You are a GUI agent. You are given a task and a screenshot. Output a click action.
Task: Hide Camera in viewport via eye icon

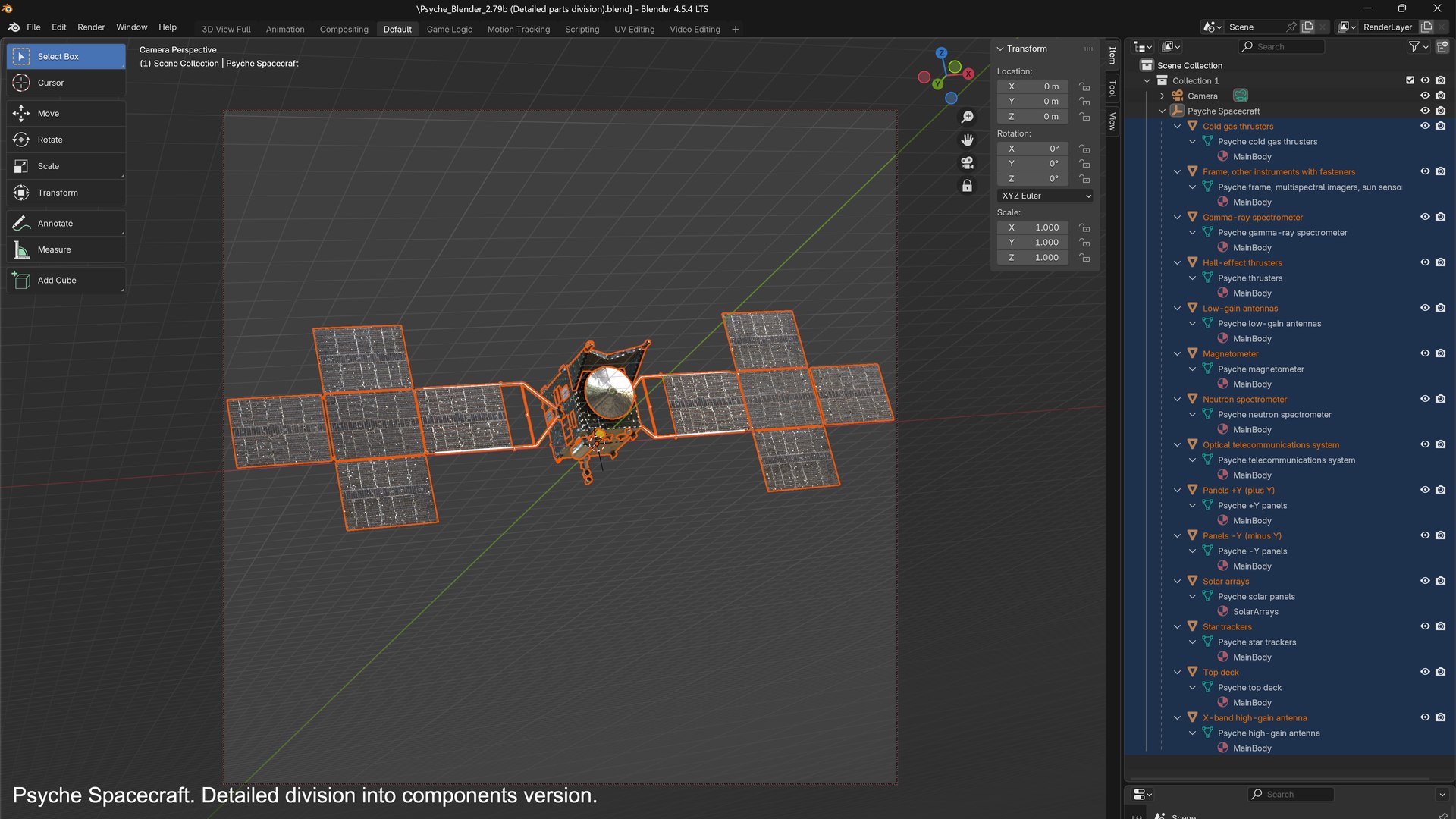1425,96
